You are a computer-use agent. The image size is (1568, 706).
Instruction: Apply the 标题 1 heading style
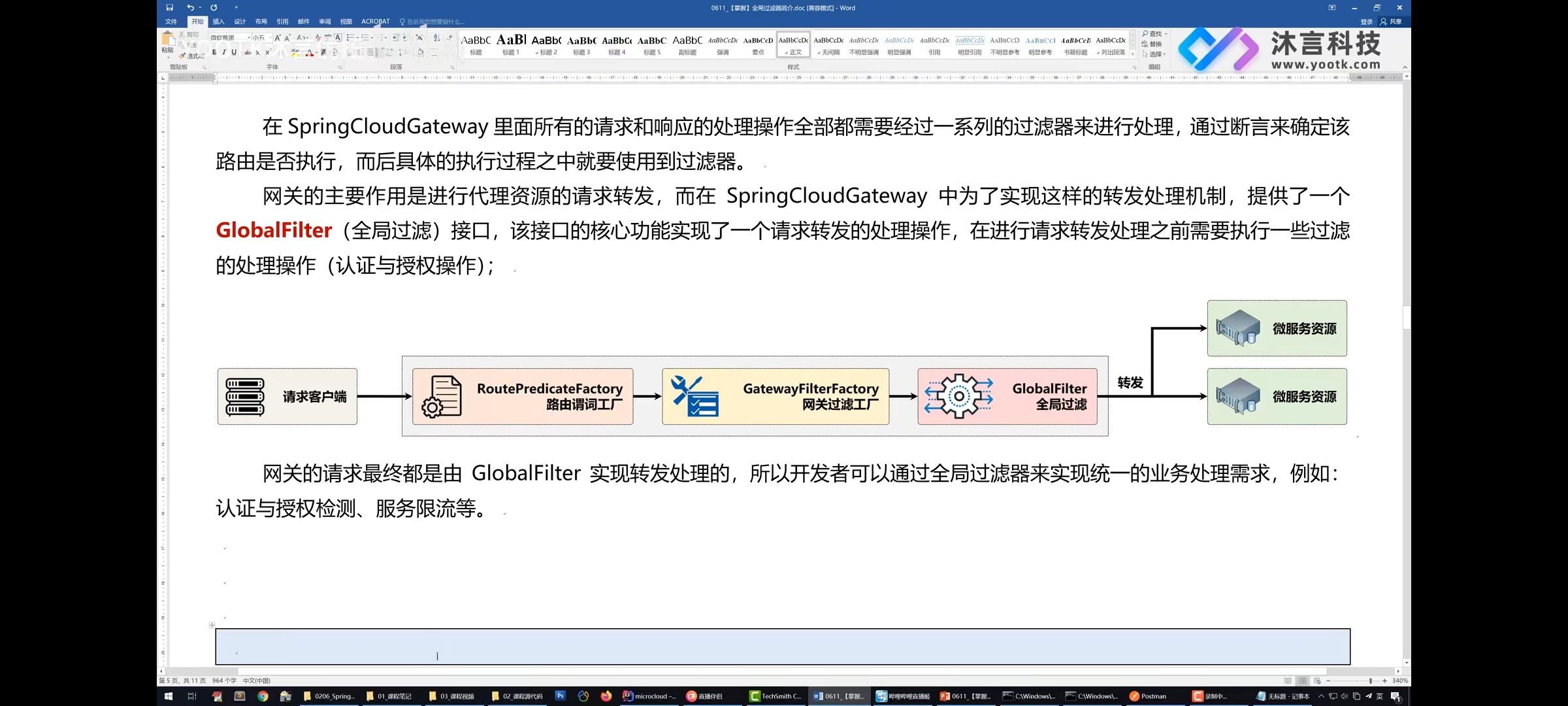(x=511, y=44)
